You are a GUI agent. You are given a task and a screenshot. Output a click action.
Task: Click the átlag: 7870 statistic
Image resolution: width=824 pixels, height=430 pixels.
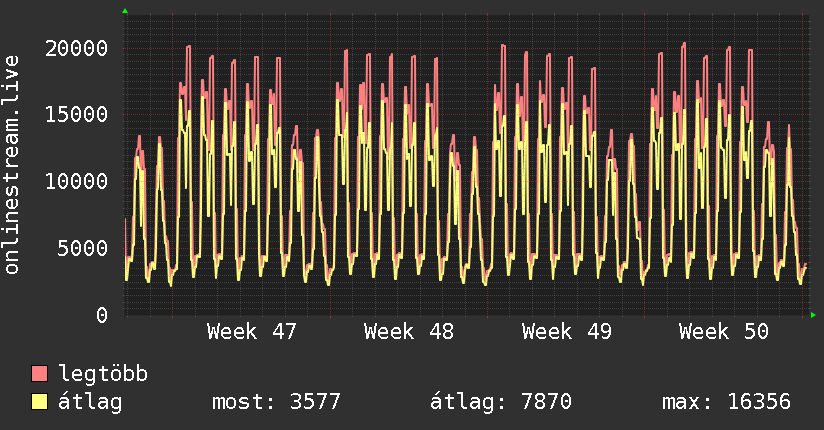point(501,402)
